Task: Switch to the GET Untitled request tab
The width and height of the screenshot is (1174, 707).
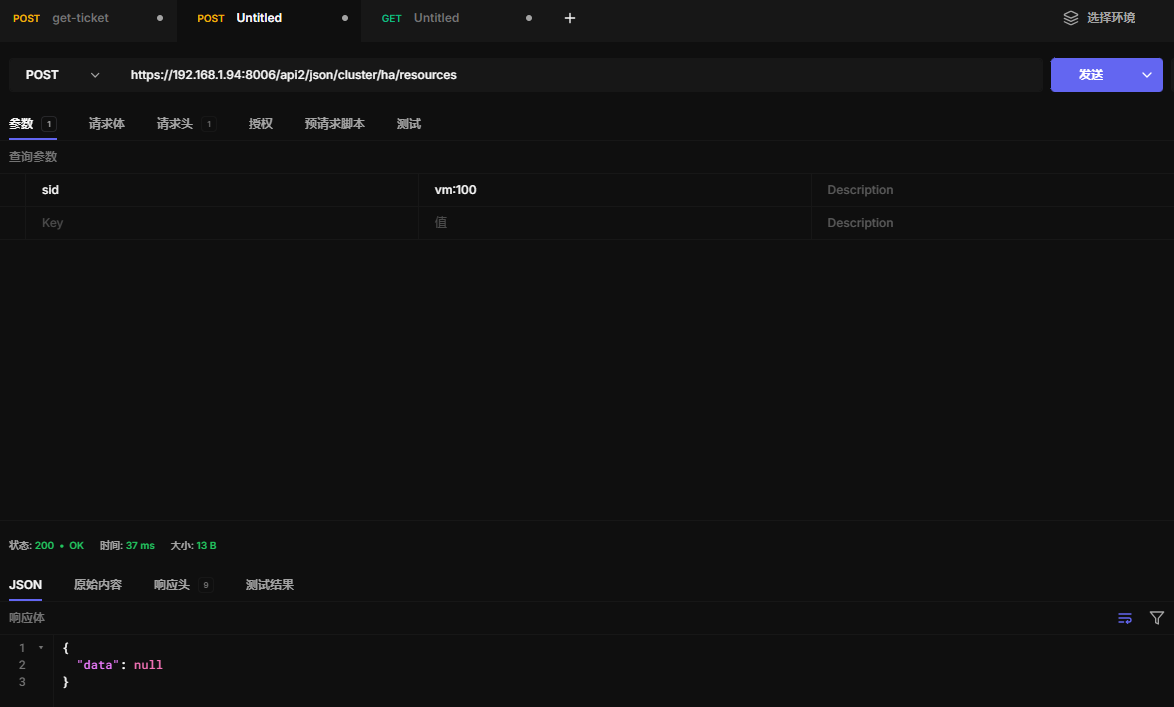Action: pyautogui.click(x=436, y=18)
